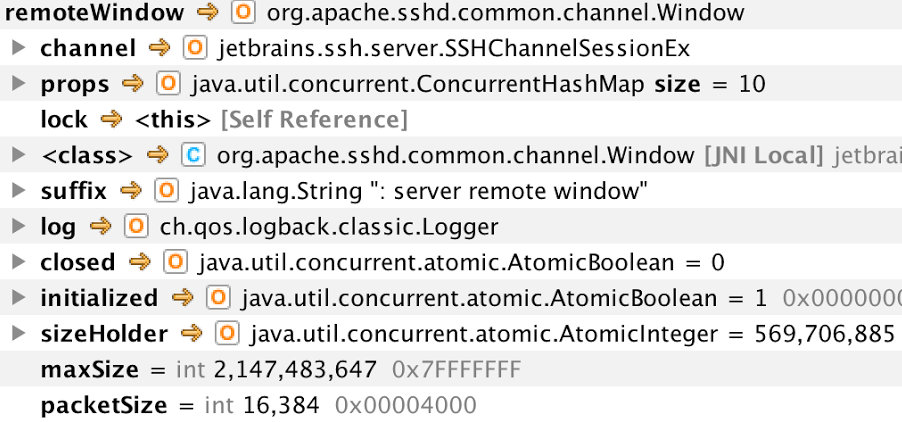Select the remoteWindow root row

click(451, 14)
